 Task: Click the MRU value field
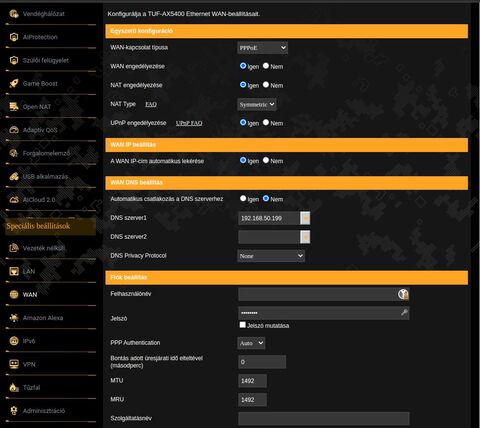[x=252, y=400]
